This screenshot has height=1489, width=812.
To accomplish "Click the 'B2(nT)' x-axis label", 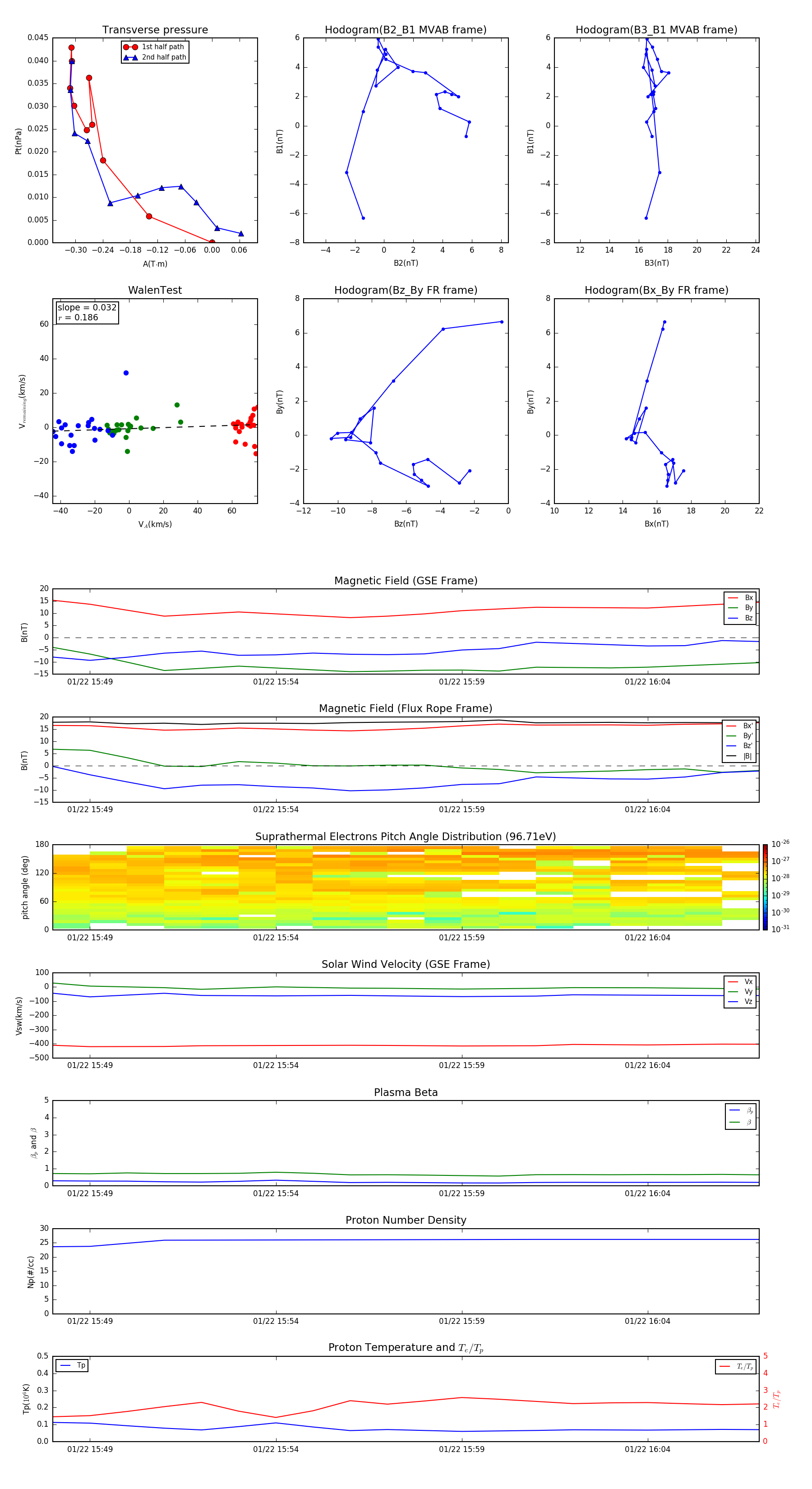I will [x=406, y=263].
